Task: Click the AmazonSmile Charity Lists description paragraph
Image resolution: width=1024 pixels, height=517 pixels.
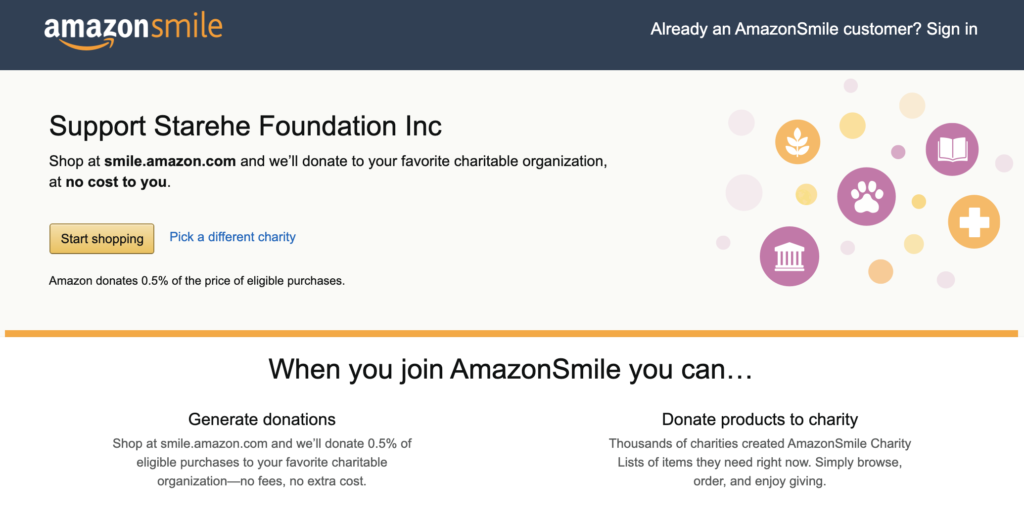Action: coord(760,462)
